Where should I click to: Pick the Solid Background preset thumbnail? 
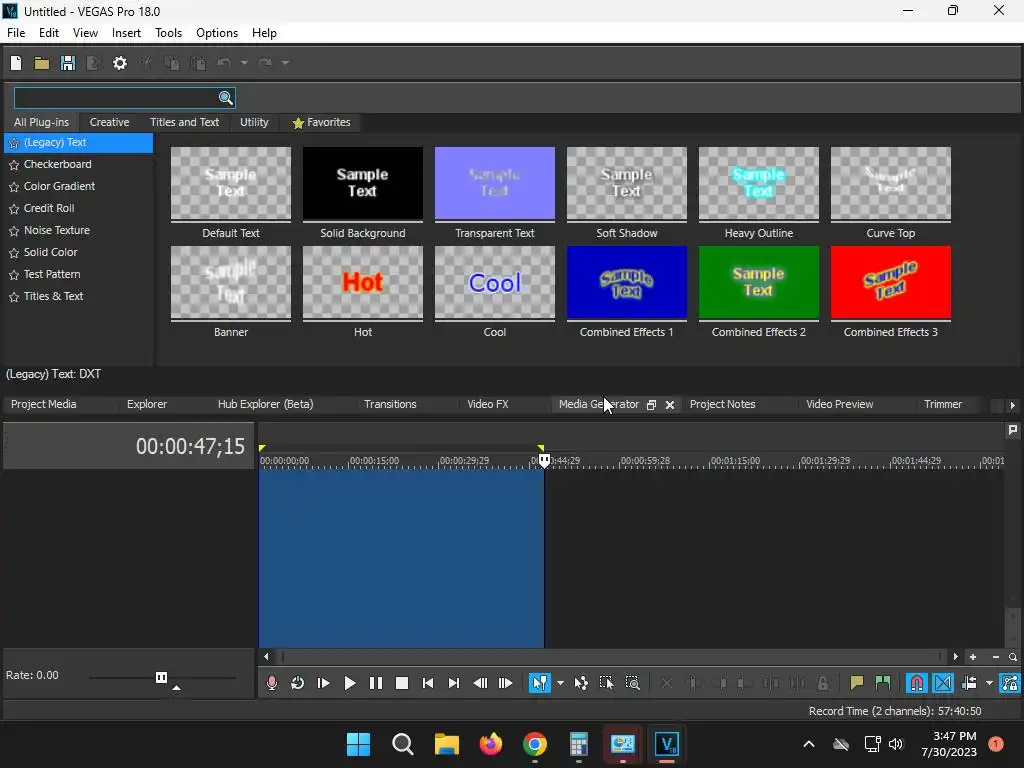(362, 183)
